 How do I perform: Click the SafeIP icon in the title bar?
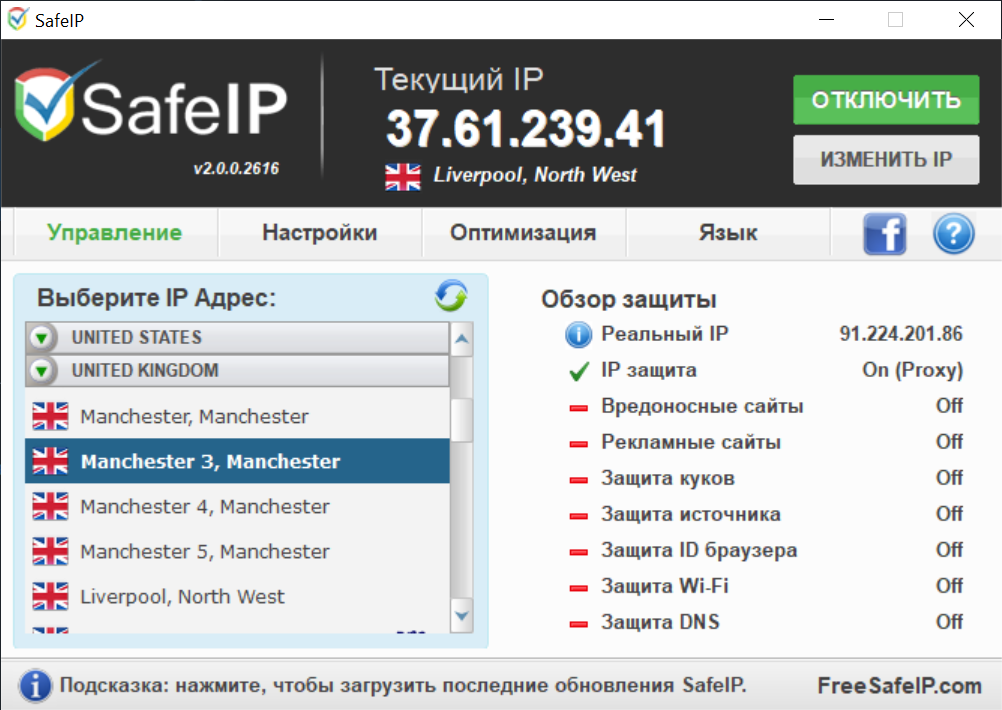coord(18,19)
